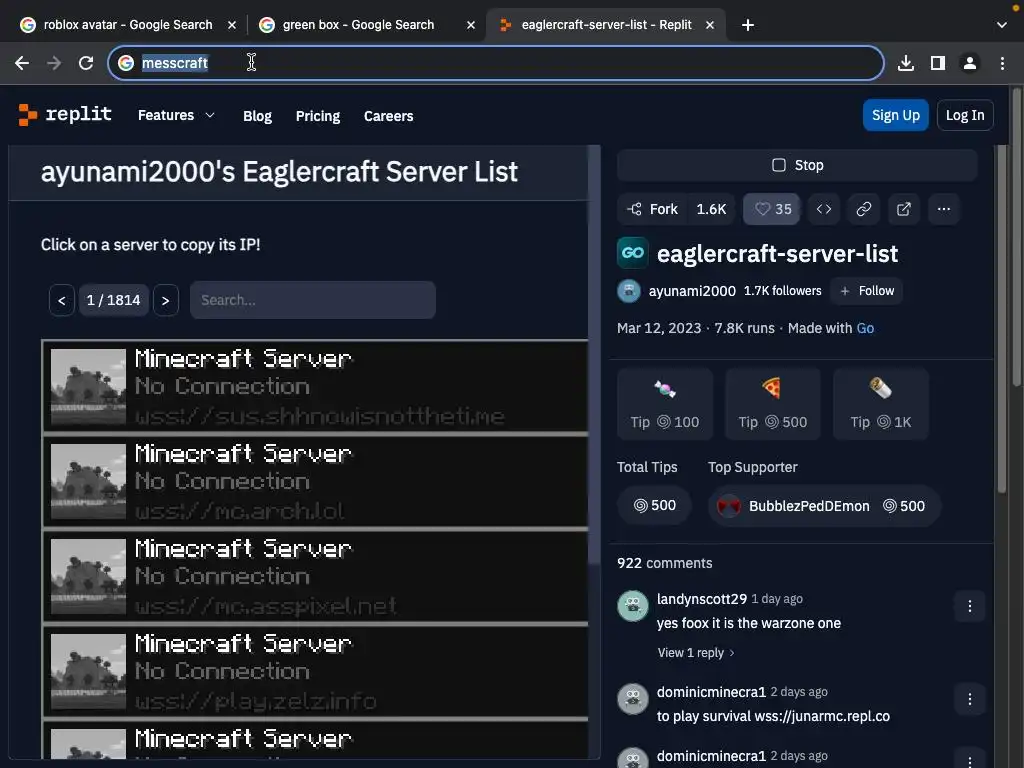Copy IP of sus.shhnowisnotthetime server
The width and height of the screenshot is (1024, 768).
click(315, 387)
